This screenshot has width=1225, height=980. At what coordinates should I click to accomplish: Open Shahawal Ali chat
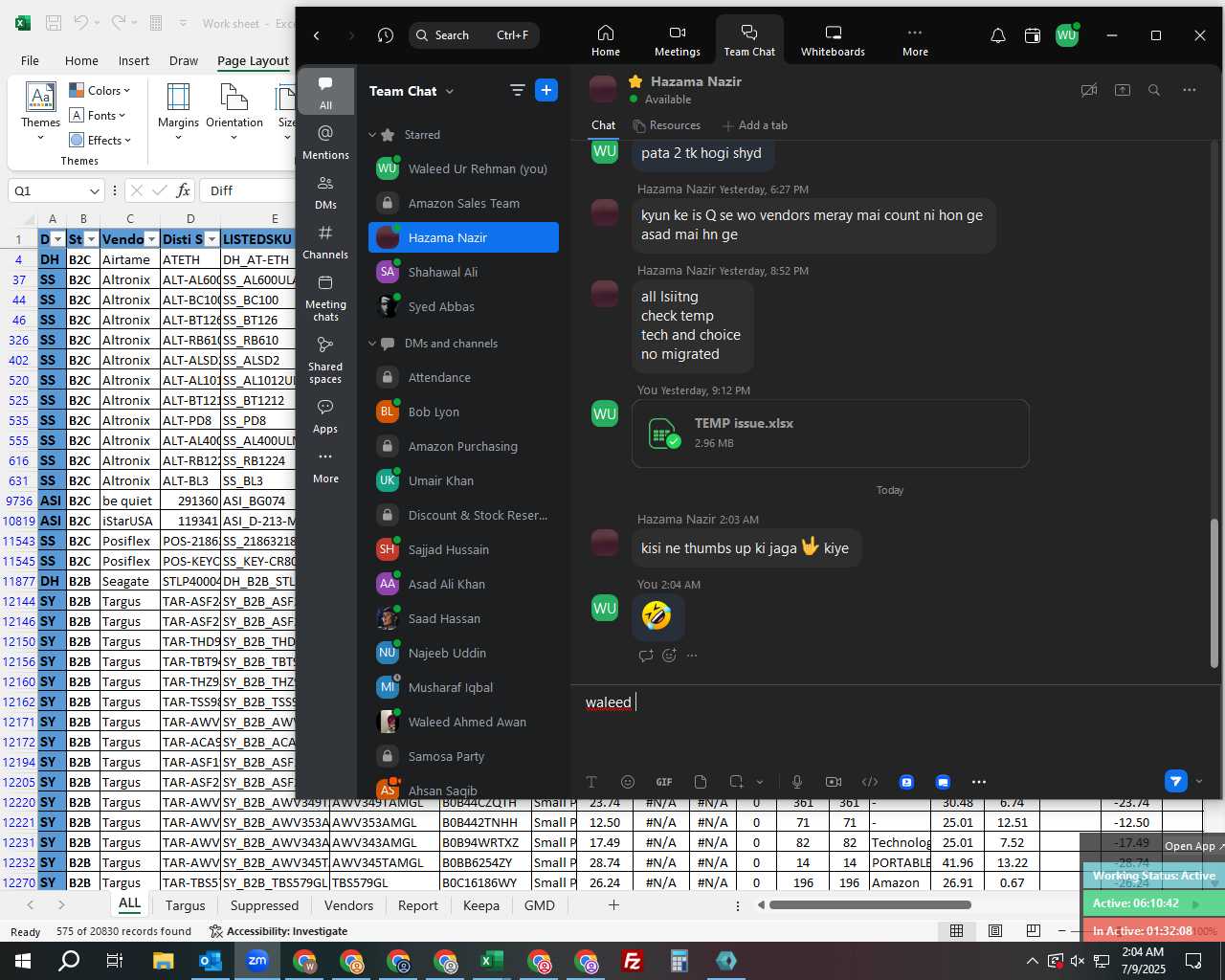pyautogui.click(x=463, y=272)
